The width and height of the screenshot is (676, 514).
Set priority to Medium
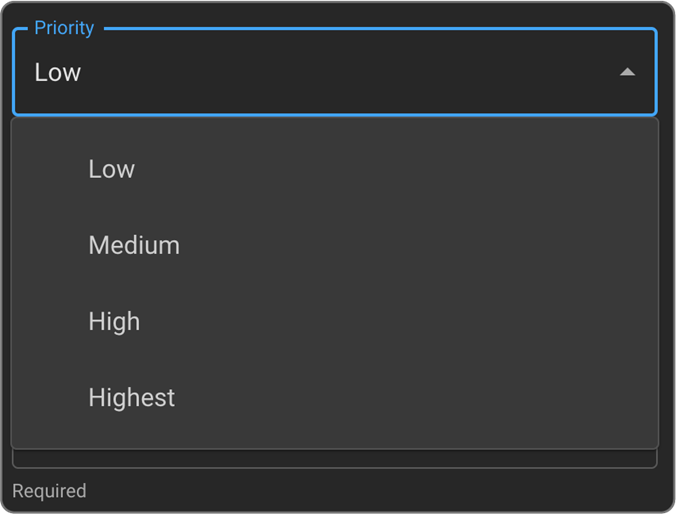click(x=134, y=245)
